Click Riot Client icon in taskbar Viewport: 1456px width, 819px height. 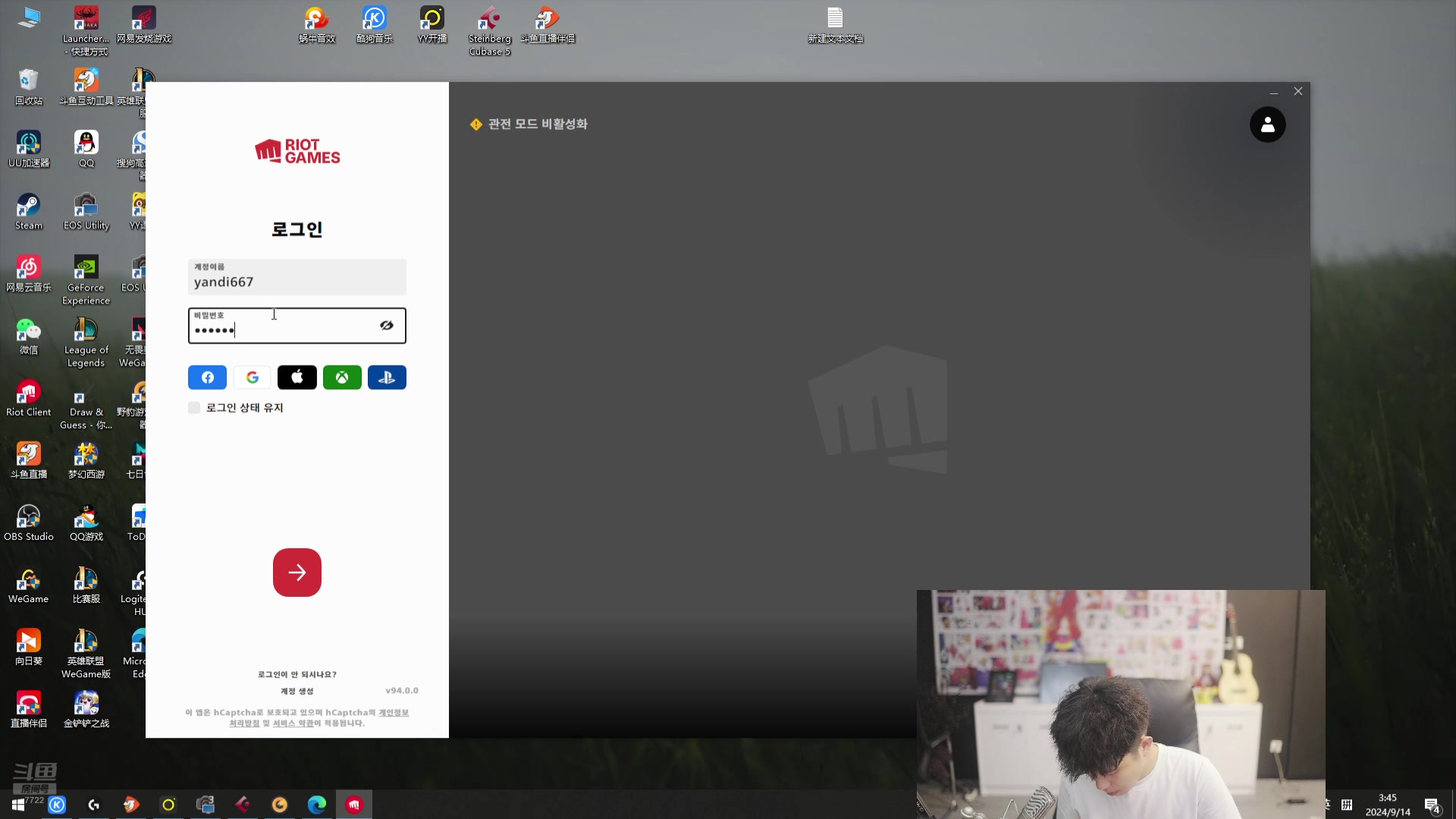pos(354,805)
